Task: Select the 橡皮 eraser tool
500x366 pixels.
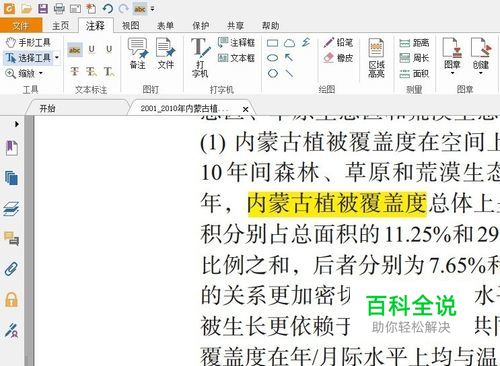Action: [x=338, y=58]
